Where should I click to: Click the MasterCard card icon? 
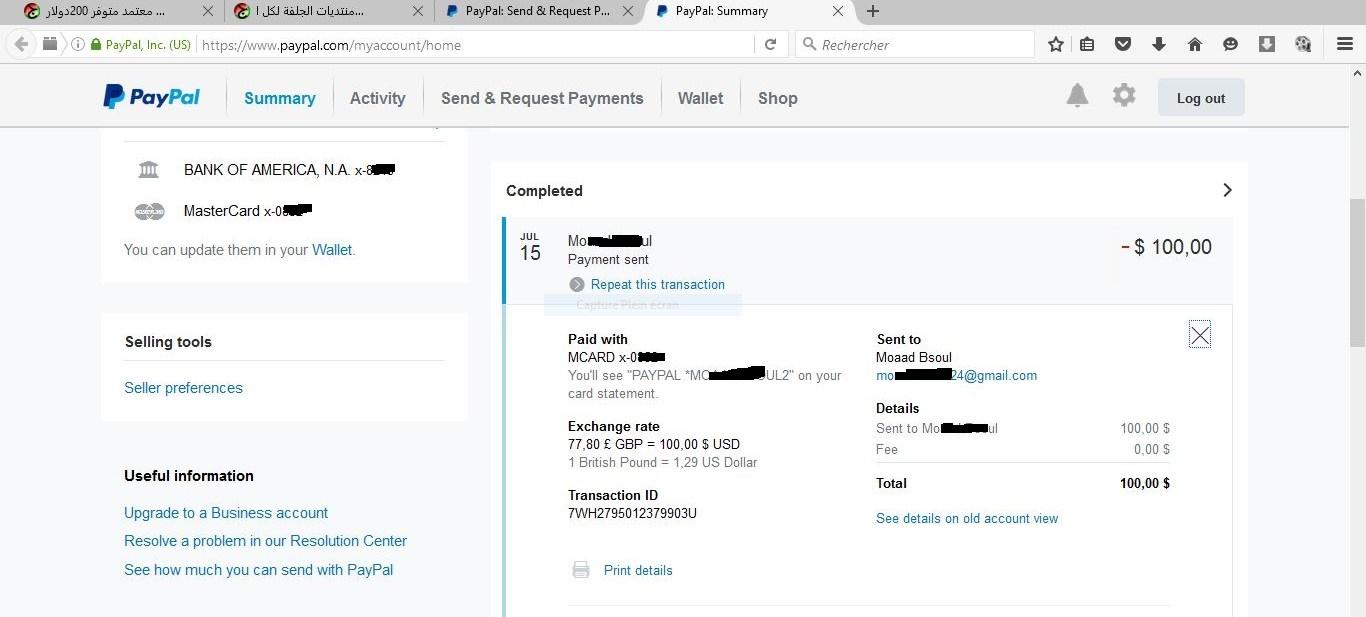click(149, 212)
